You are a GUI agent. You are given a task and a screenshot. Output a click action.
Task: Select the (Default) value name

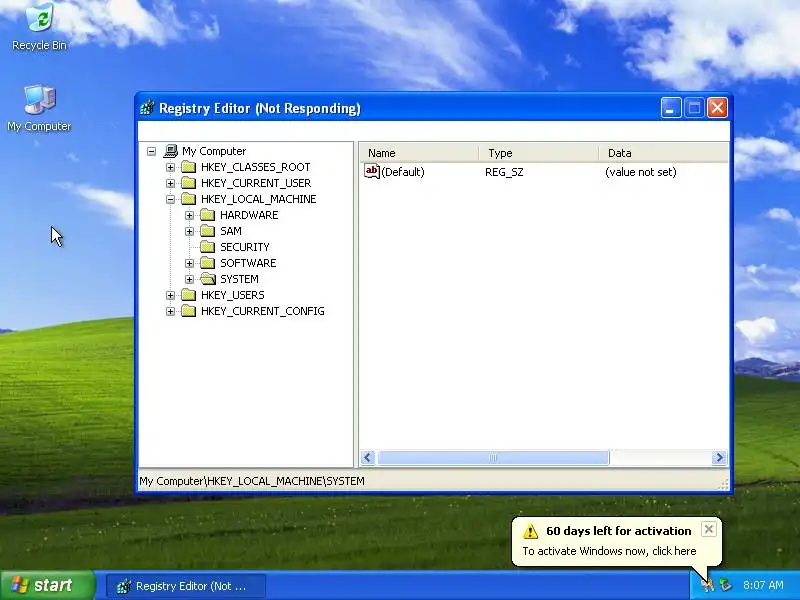(403, 172)
